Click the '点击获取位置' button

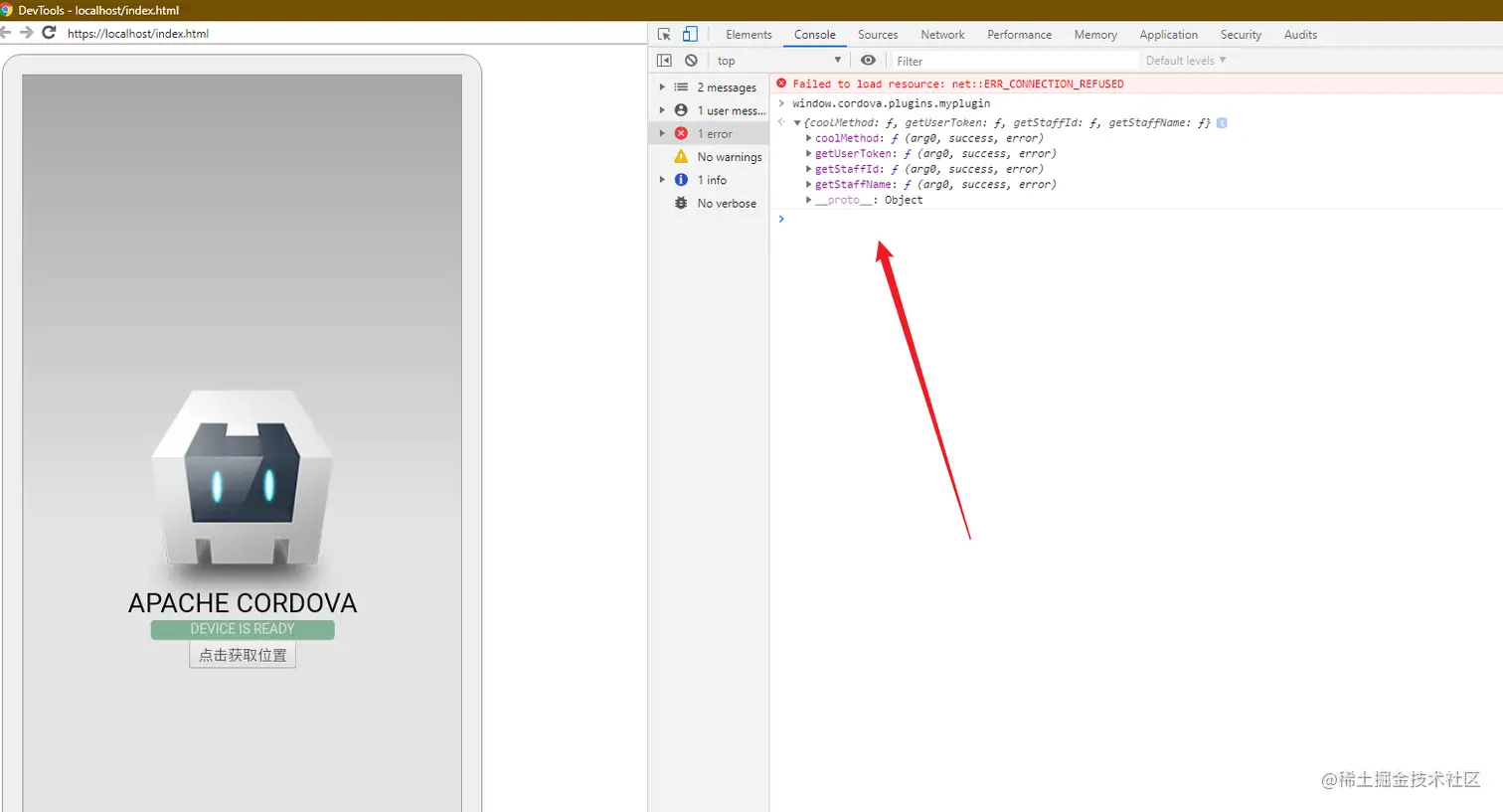[x=243, y=655]
